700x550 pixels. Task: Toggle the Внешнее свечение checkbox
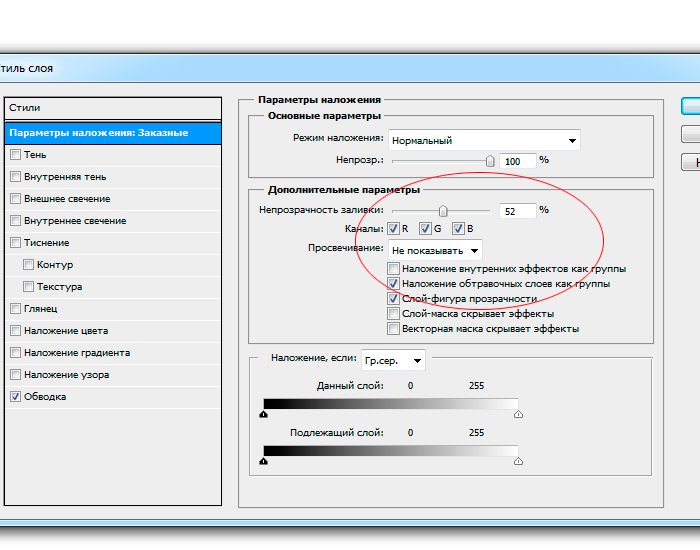[x=15, y=199]
